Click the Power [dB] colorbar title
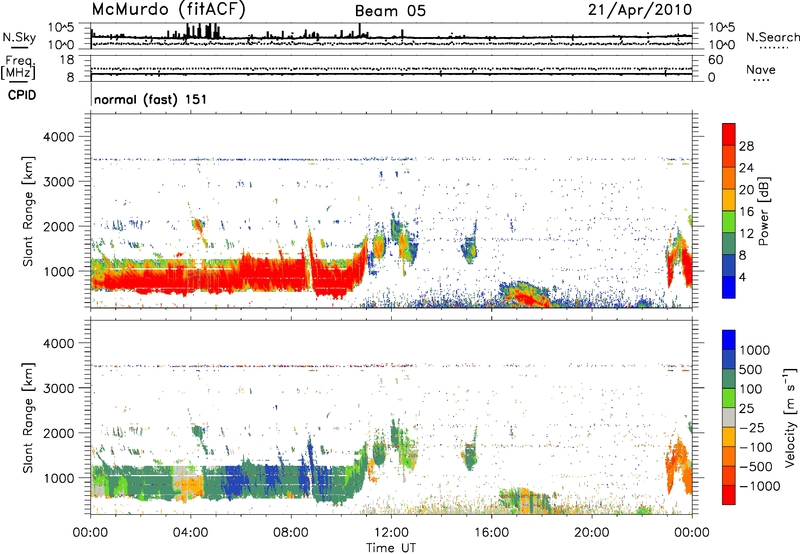Image resolution: width=800 pixels, height=554 pixels. [764, 211]
